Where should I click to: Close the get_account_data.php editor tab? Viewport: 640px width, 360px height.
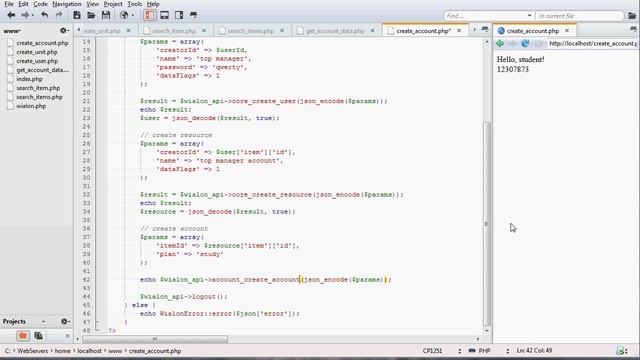tap(372, 31)
